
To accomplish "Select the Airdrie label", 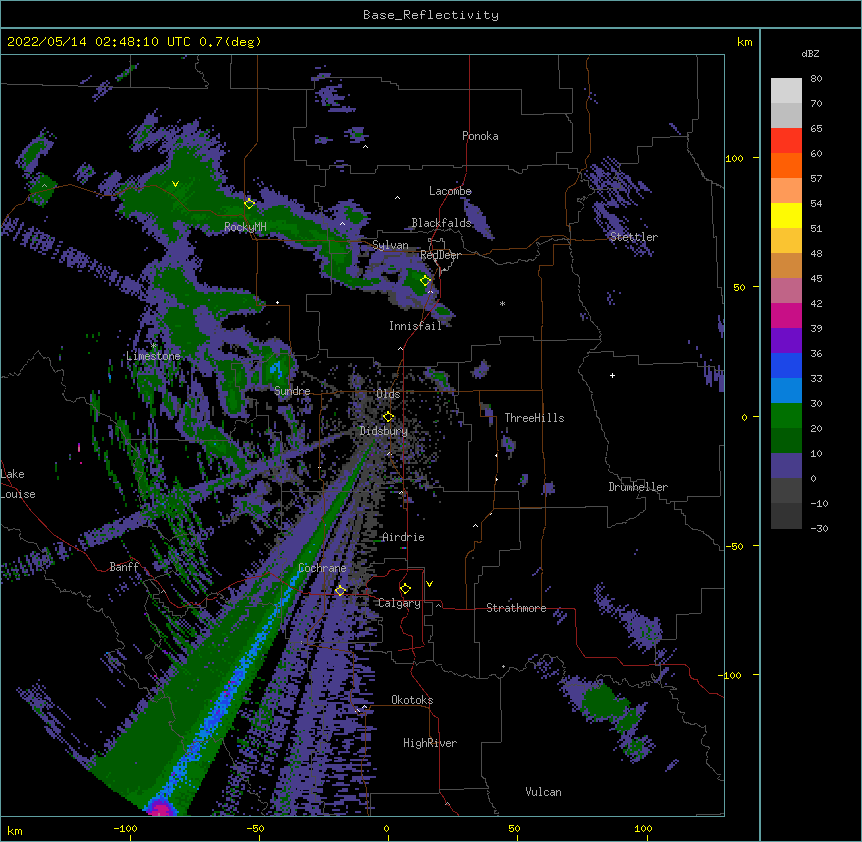I will (x=404, y=537).
